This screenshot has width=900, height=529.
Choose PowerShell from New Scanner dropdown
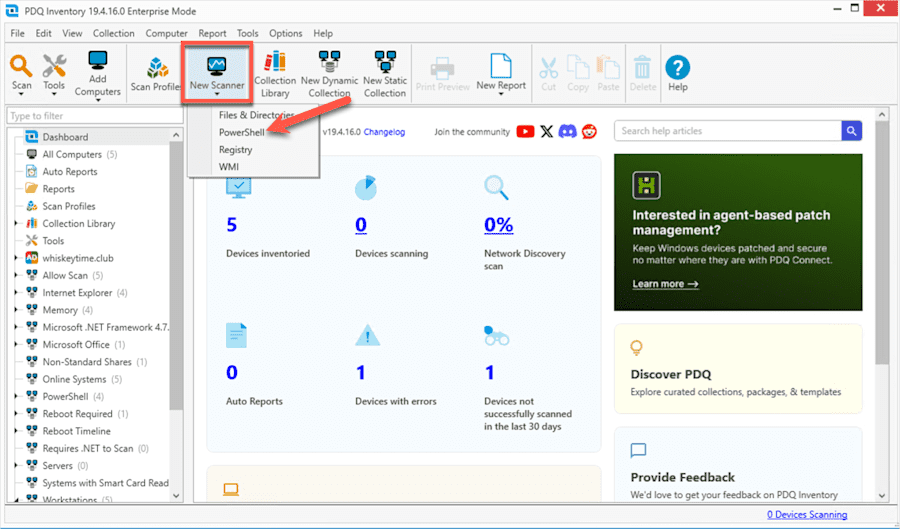242,132
